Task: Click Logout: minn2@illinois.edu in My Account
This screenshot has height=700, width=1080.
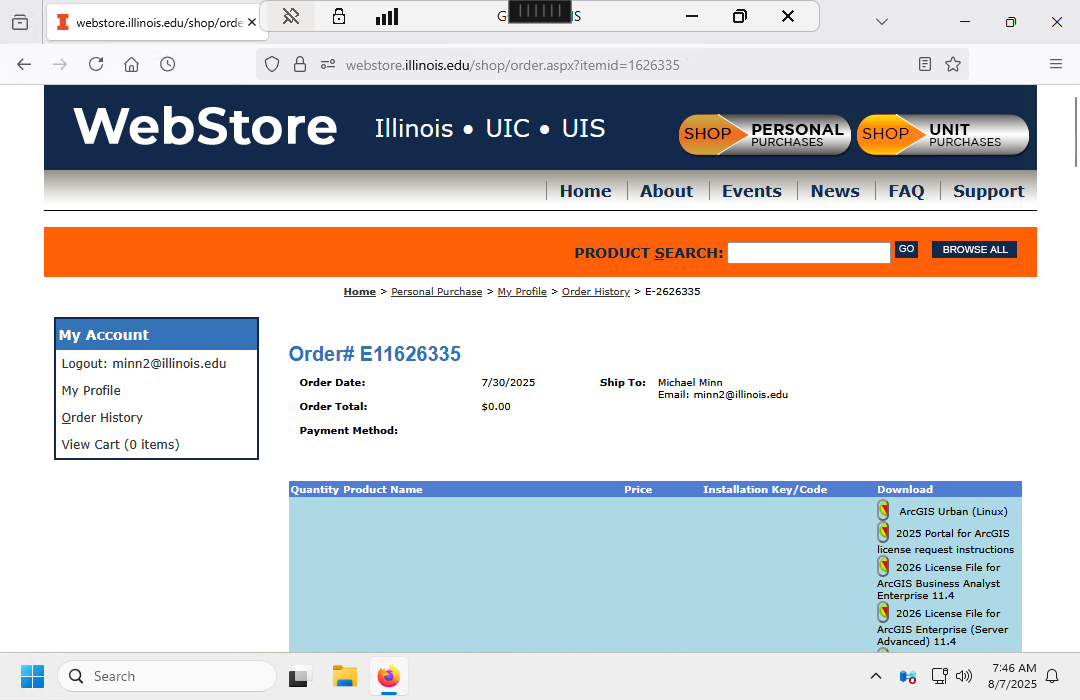Action: coord(144,363)
